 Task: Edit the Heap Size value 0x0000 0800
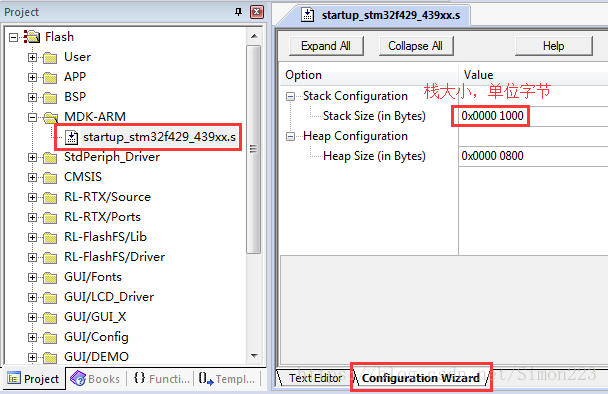click(533, 156)
